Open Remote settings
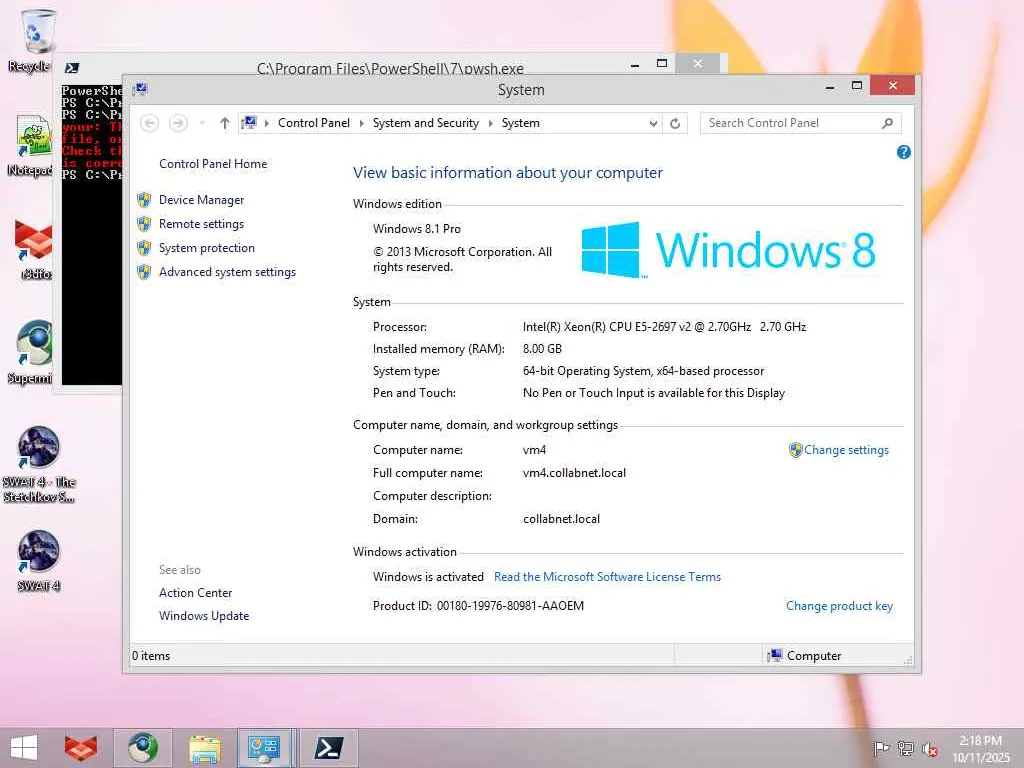 pyautogui.click(x=201, y=224)
